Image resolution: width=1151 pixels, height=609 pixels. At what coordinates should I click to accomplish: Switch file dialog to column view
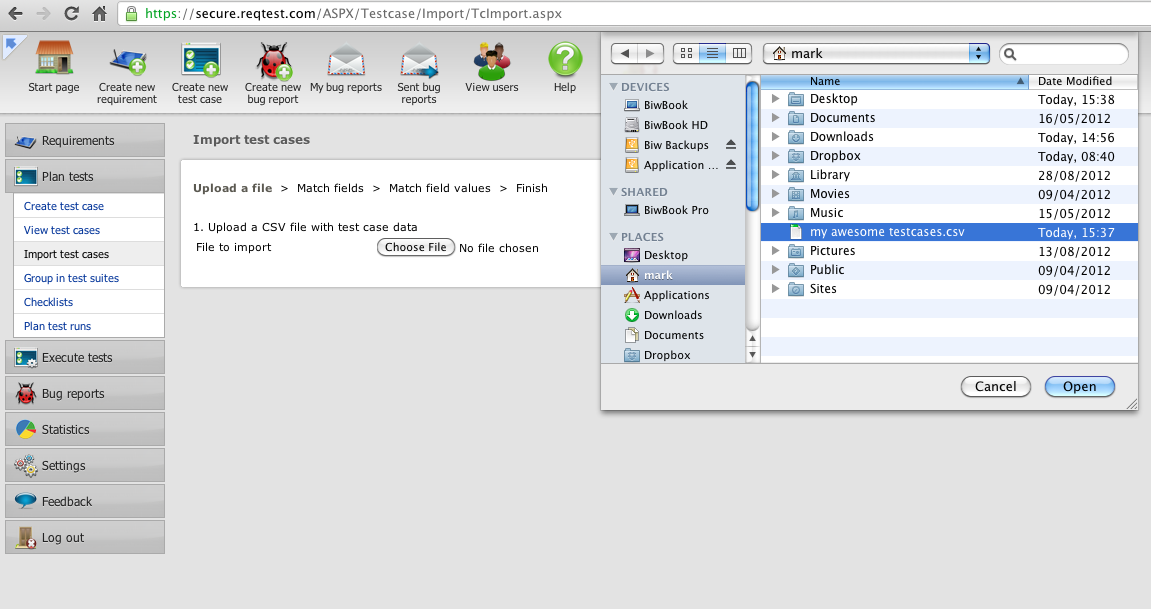coord(739,53)
